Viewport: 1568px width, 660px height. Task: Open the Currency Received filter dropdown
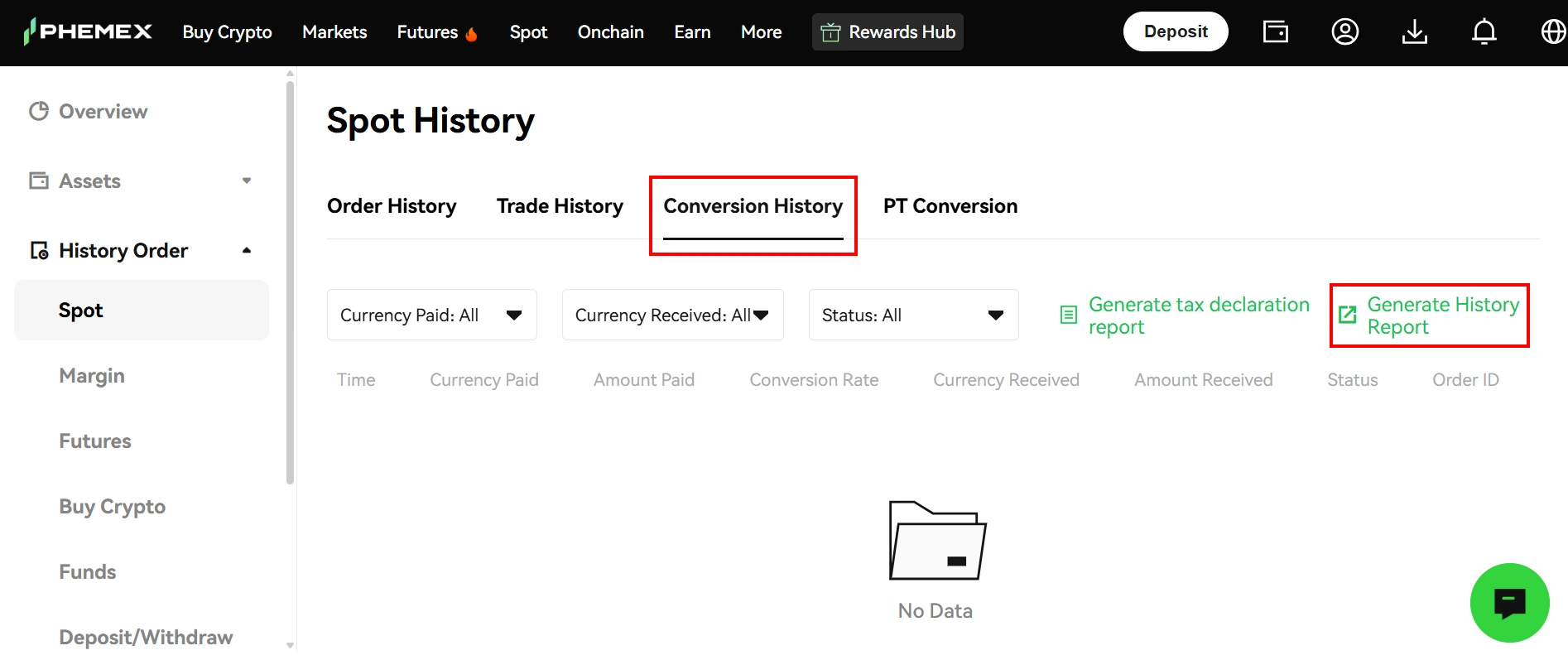672,315
